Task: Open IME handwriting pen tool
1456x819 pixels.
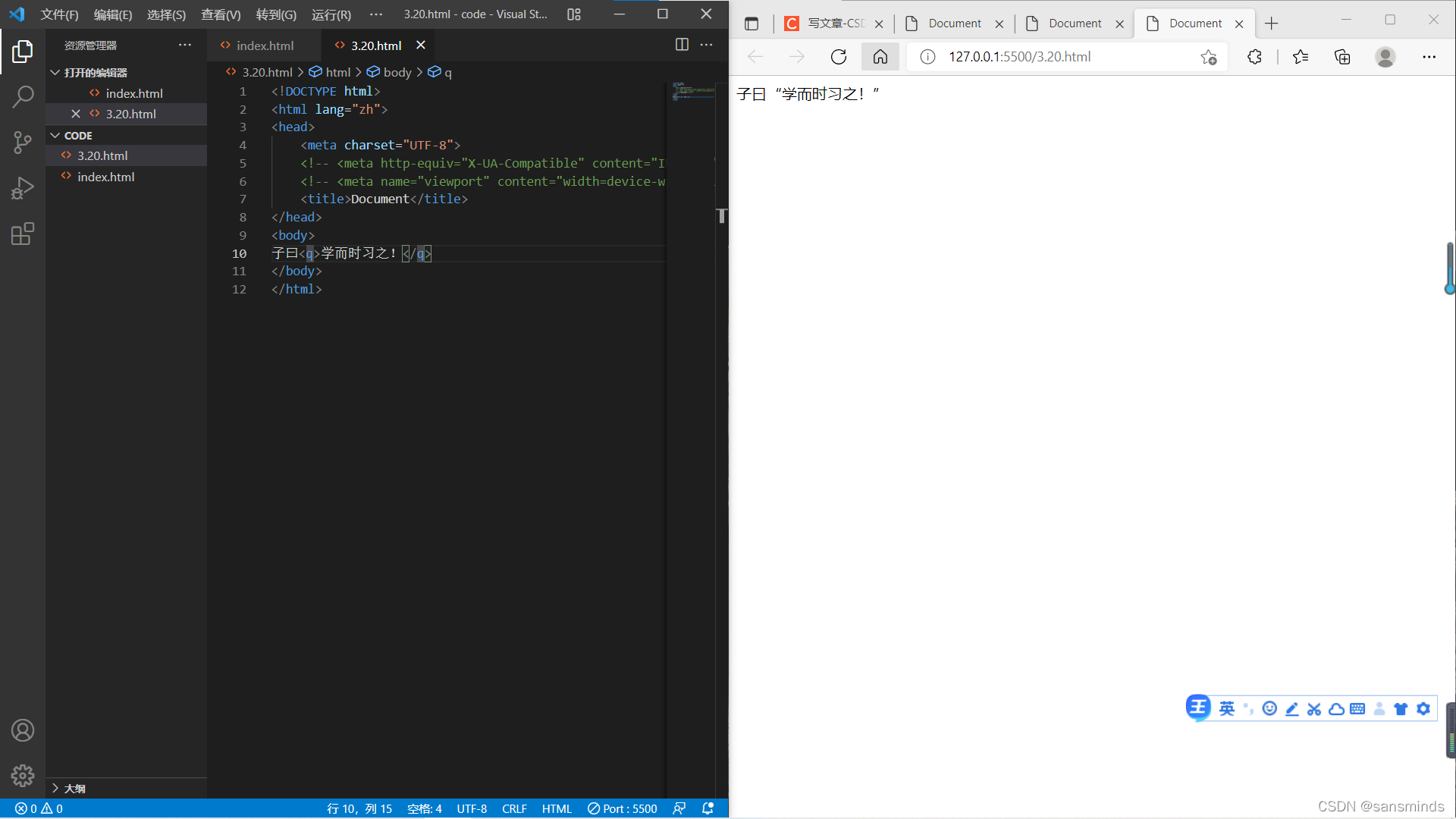Action: pyautogui.click(x=1292, y=708)
